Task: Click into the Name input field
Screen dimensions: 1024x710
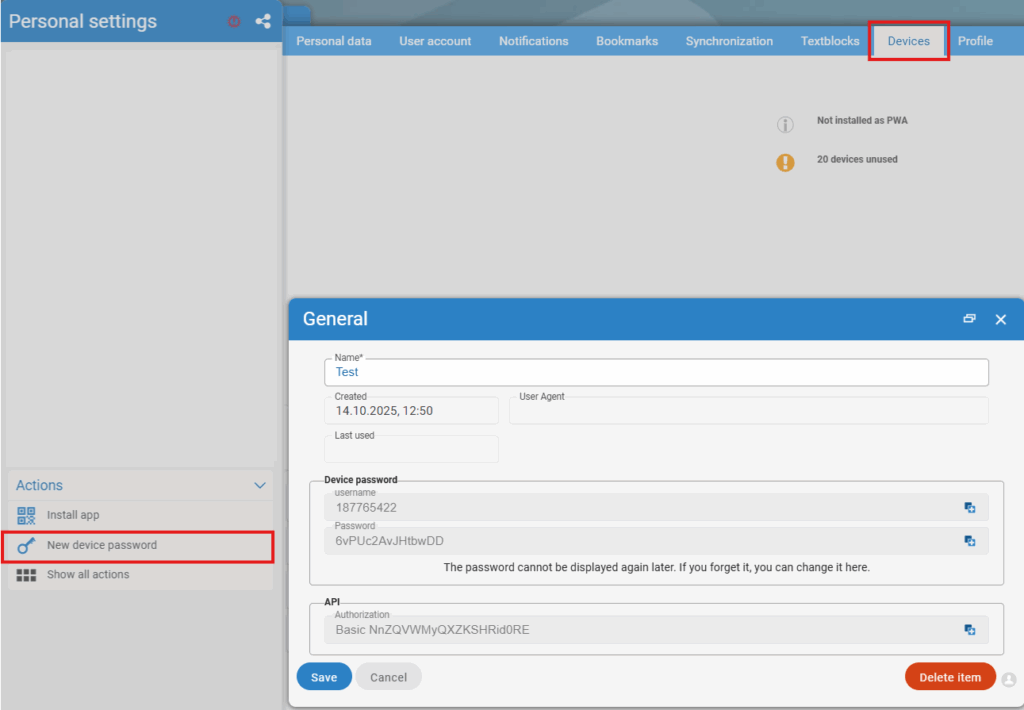Action: [x=656, y=372]
